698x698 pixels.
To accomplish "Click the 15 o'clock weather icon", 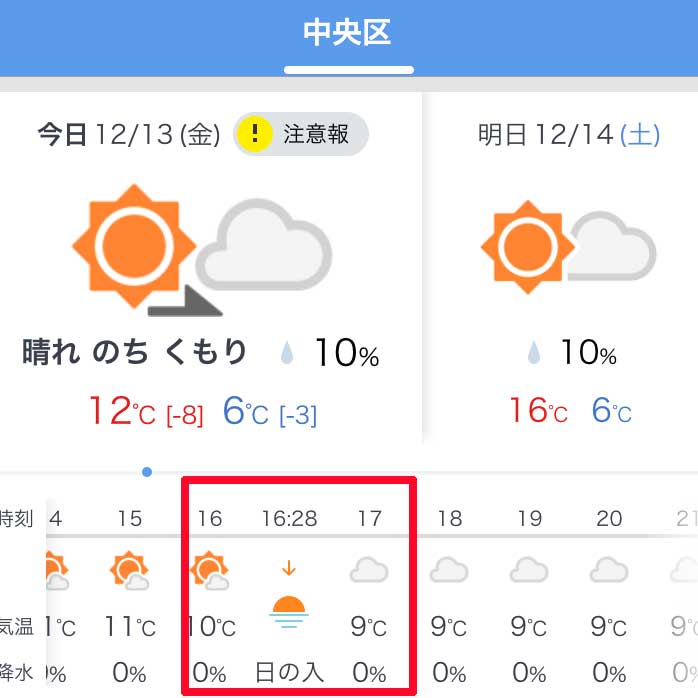I will tap(130, 570).
